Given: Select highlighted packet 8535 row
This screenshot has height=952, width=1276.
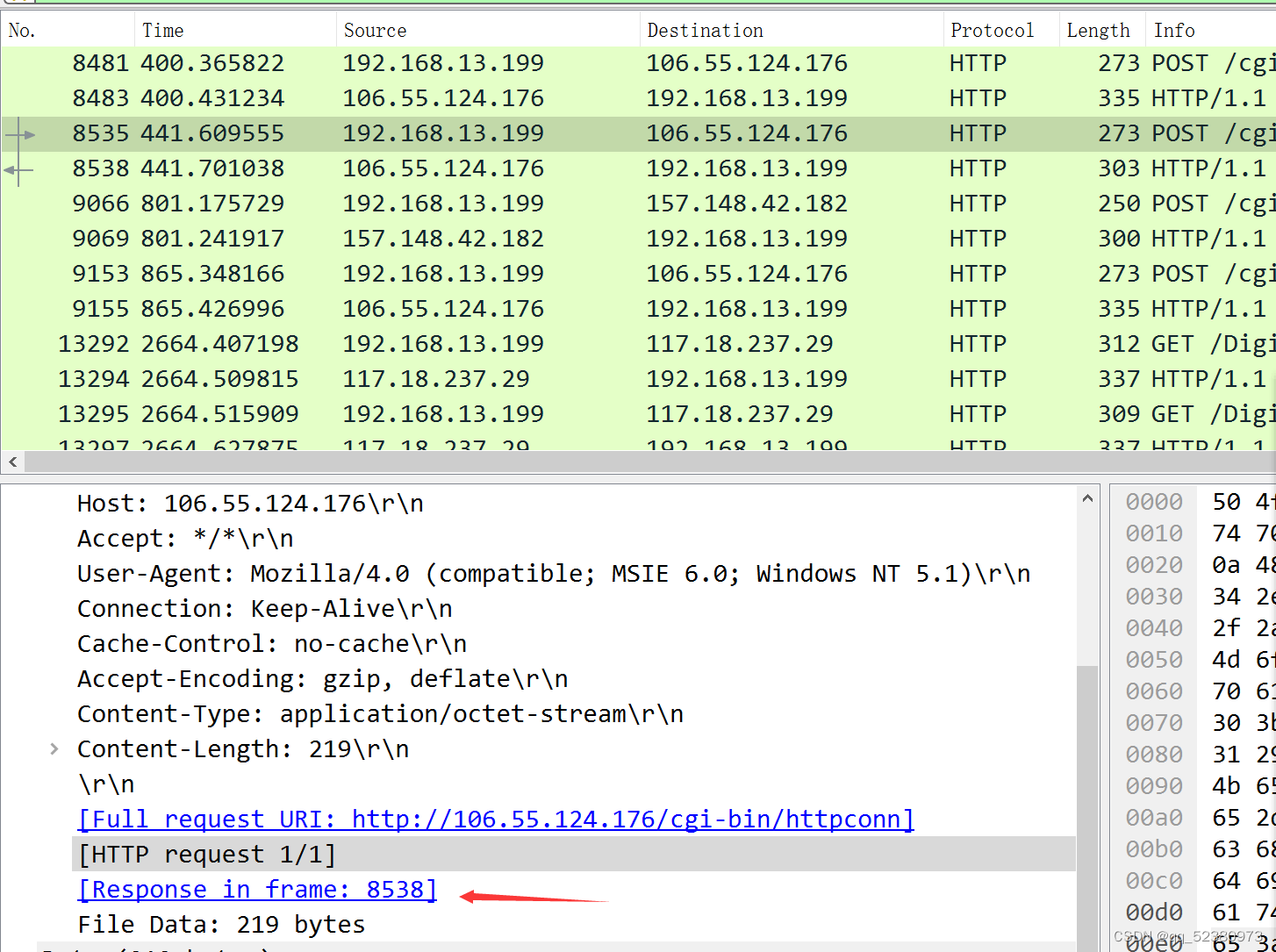Looking at the screenshot, I should 638,133.
